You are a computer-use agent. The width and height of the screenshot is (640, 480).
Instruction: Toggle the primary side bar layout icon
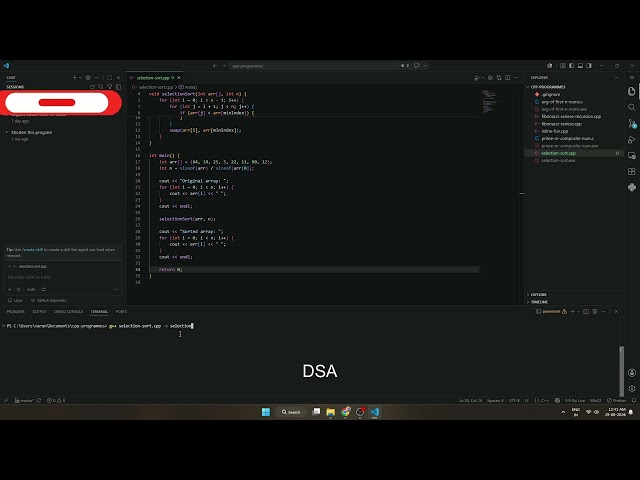click(571, 66)
